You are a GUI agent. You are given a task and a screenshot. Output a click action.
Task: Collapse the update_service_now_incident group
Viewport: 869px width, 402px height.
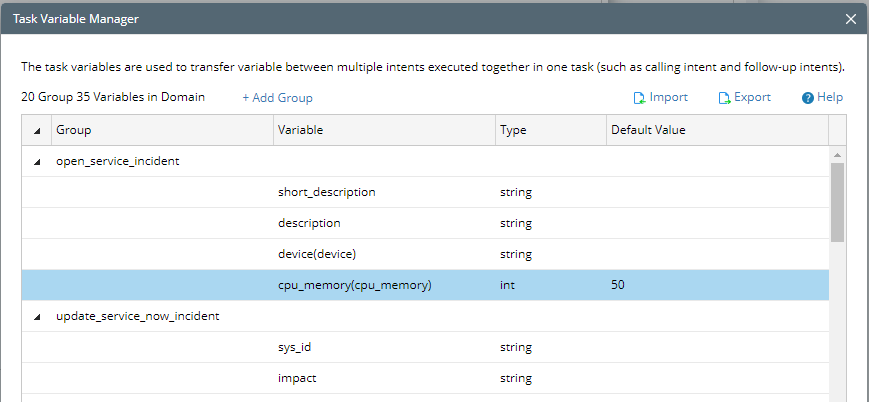pyautogui.click(x=38, y=316)
